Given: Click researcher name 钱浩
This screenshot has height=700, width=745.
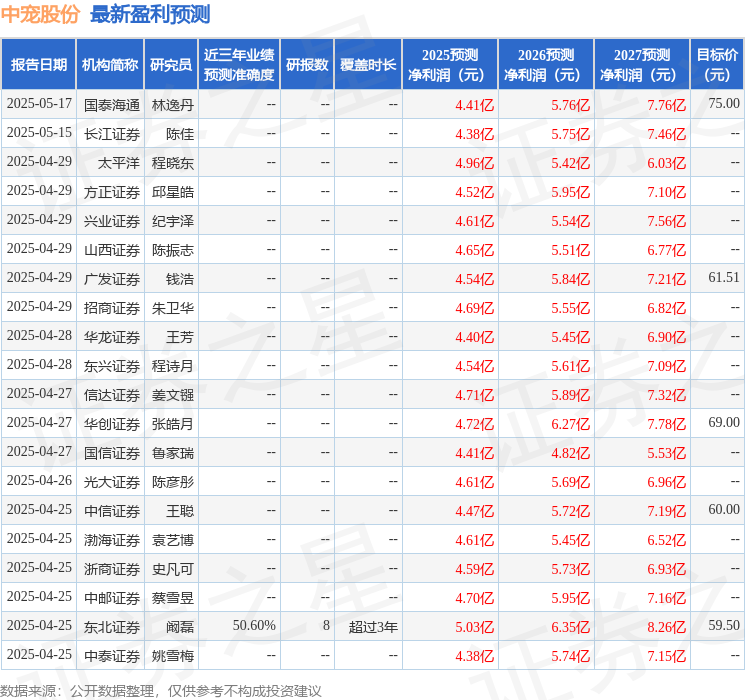Looking at the screenshot, I should pyautogui.click(x=180, y=279).
